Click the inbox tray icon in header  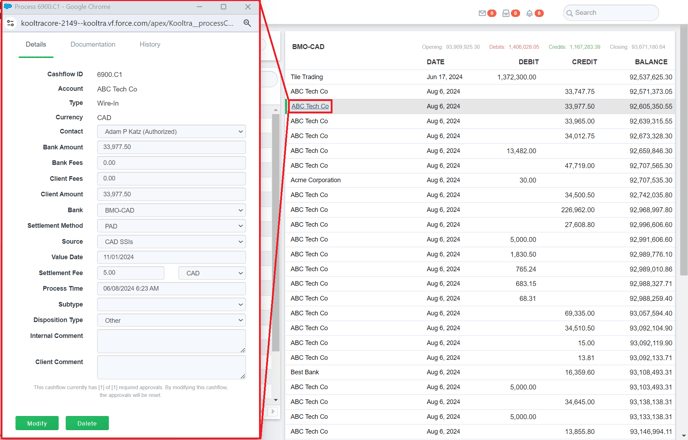[506, 13]
